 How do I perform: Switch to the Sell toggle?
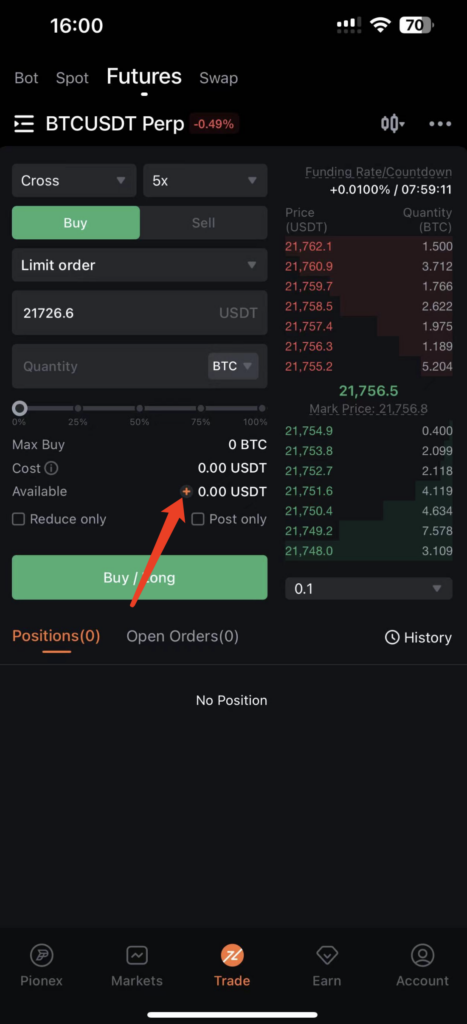pyautogui.click(x=203, y=223)
